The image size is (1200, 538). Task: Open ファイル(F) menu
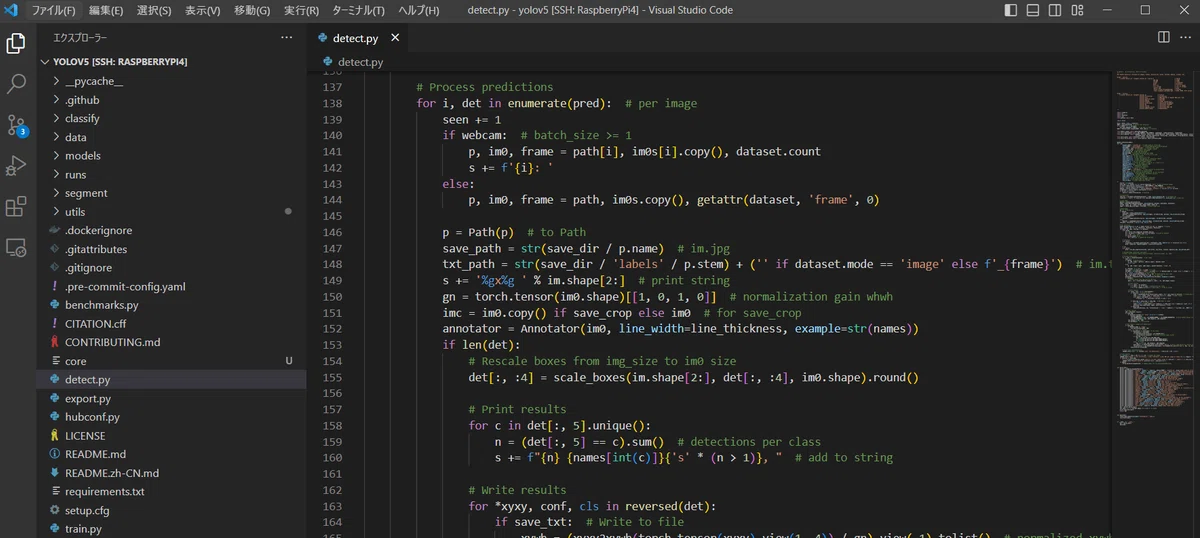pos(53,10)
